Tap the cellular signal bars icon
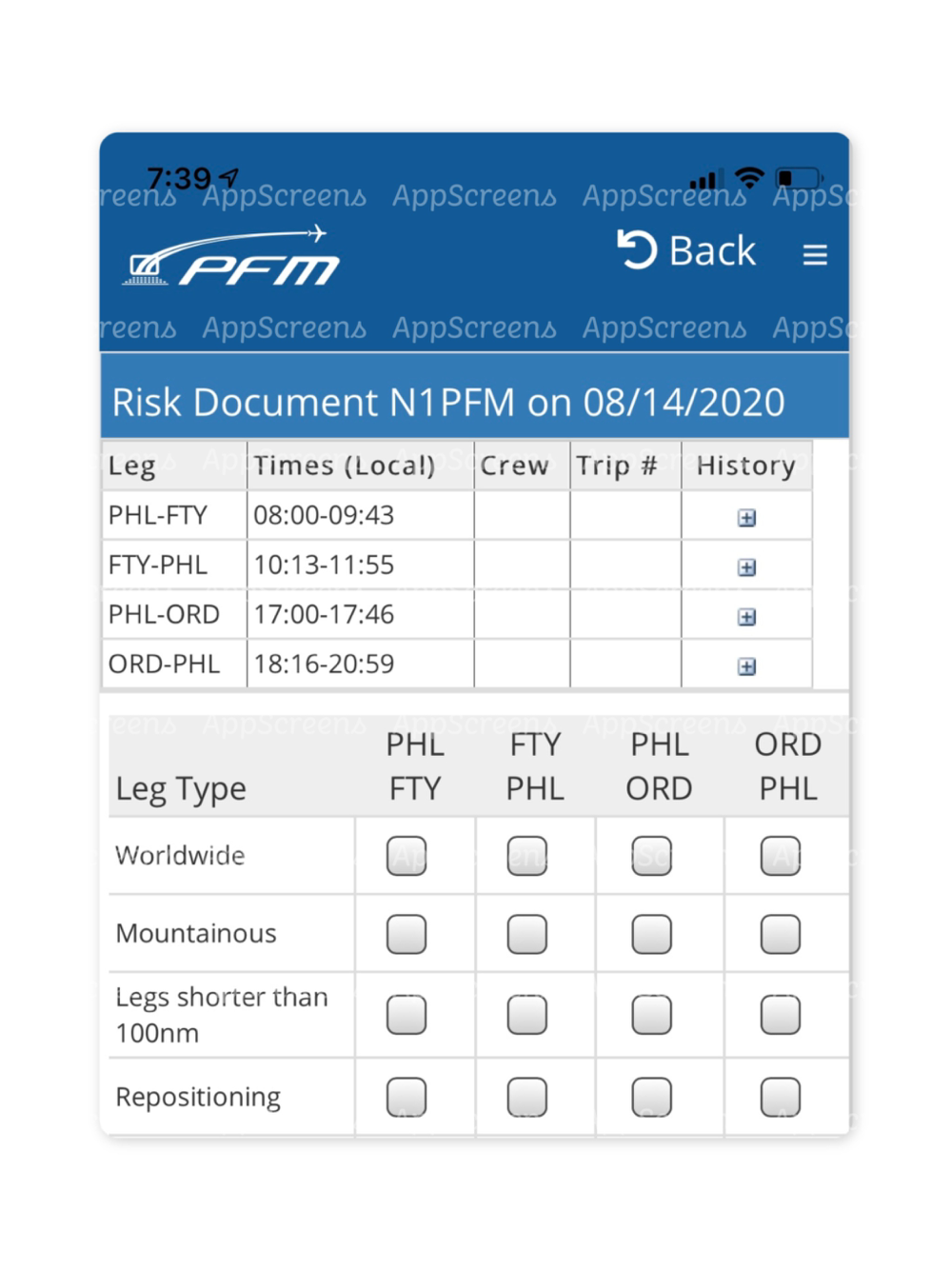 [704, 179]
